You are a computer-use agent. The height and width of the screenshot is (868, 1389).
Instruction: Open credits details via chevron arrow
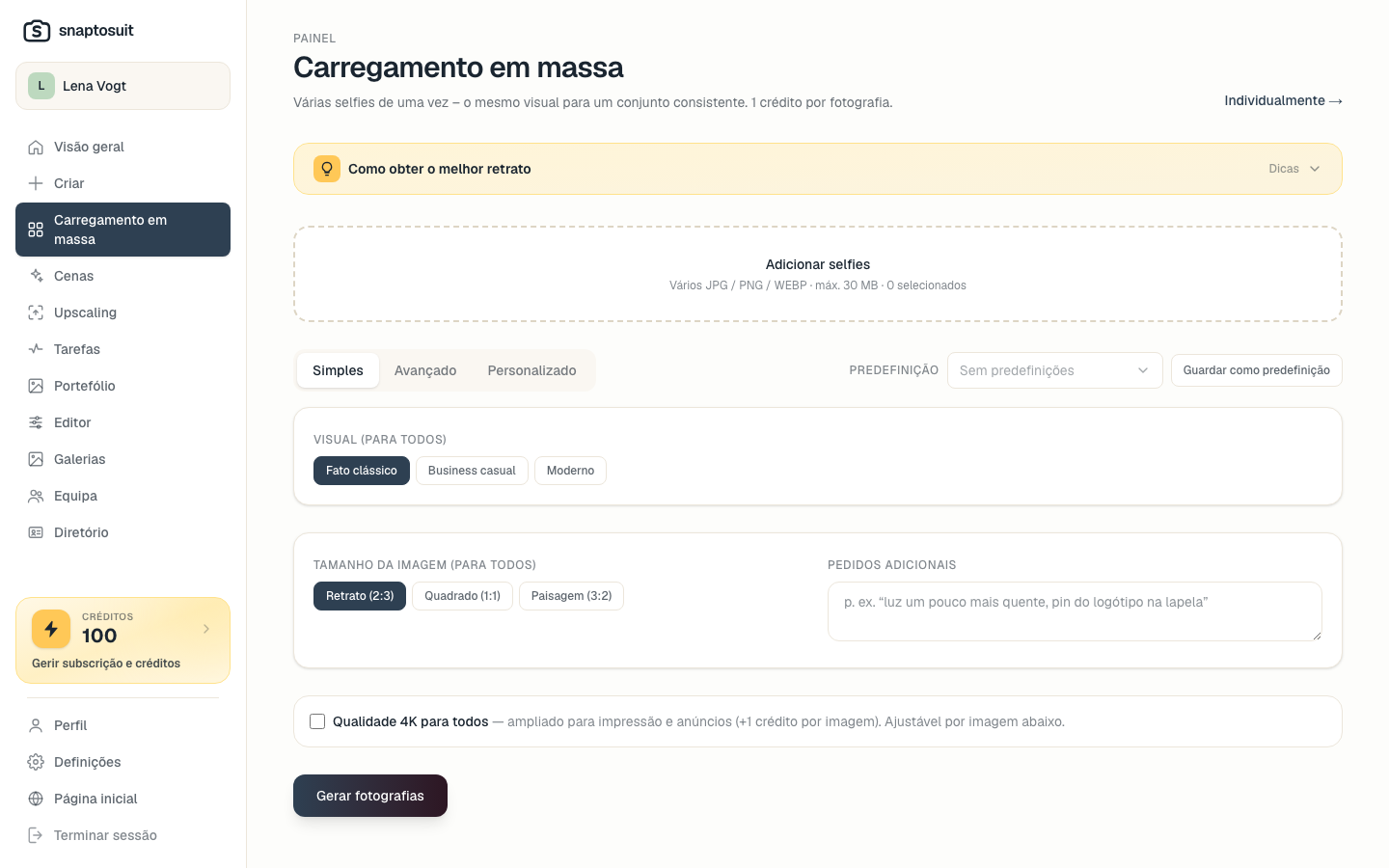206,629
